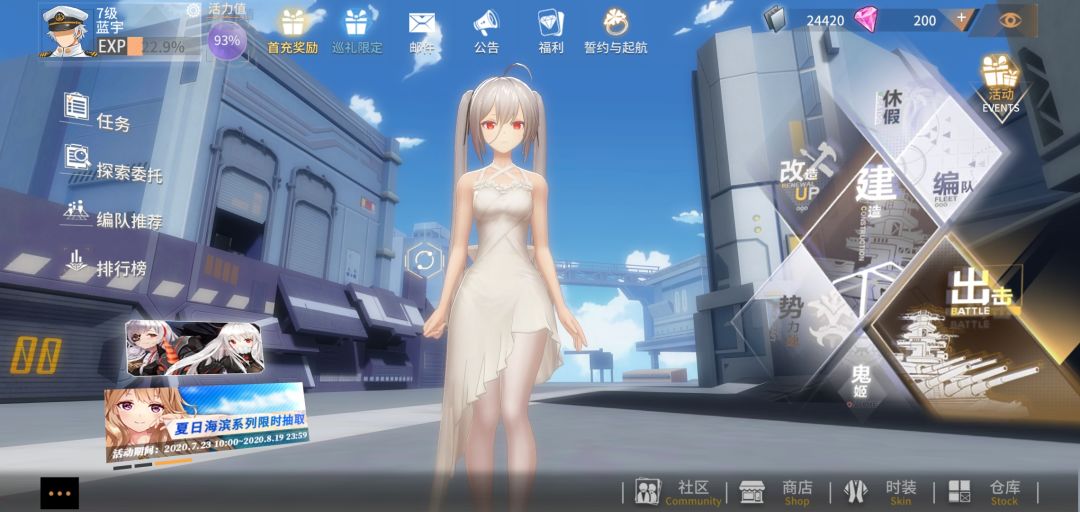Open 编队推荐 fleet recommendations
Screen dimensions: 1080x512
113,214
